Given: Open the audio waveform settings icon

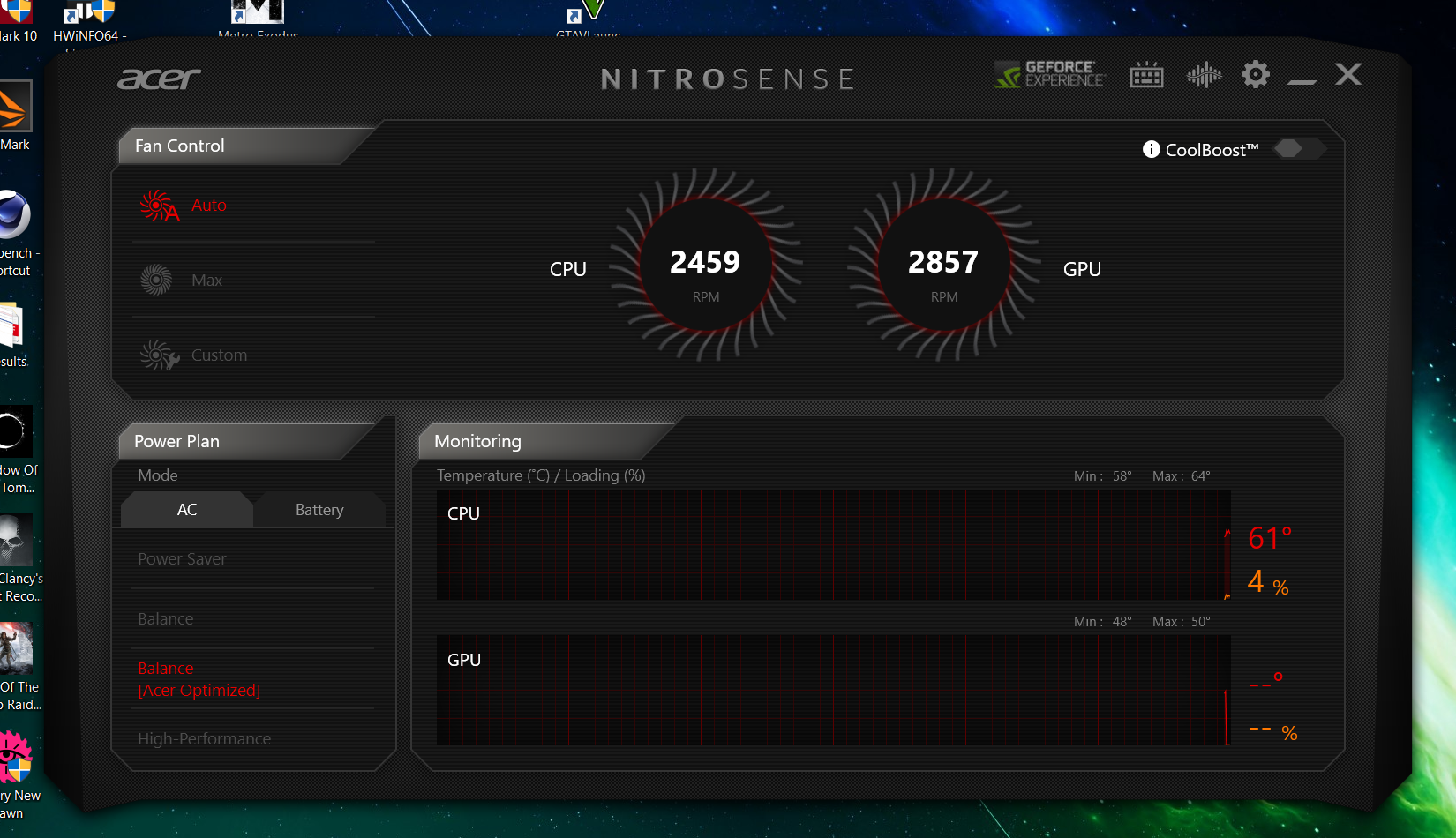Looking at the screenshot, I should click(1204, 75).
